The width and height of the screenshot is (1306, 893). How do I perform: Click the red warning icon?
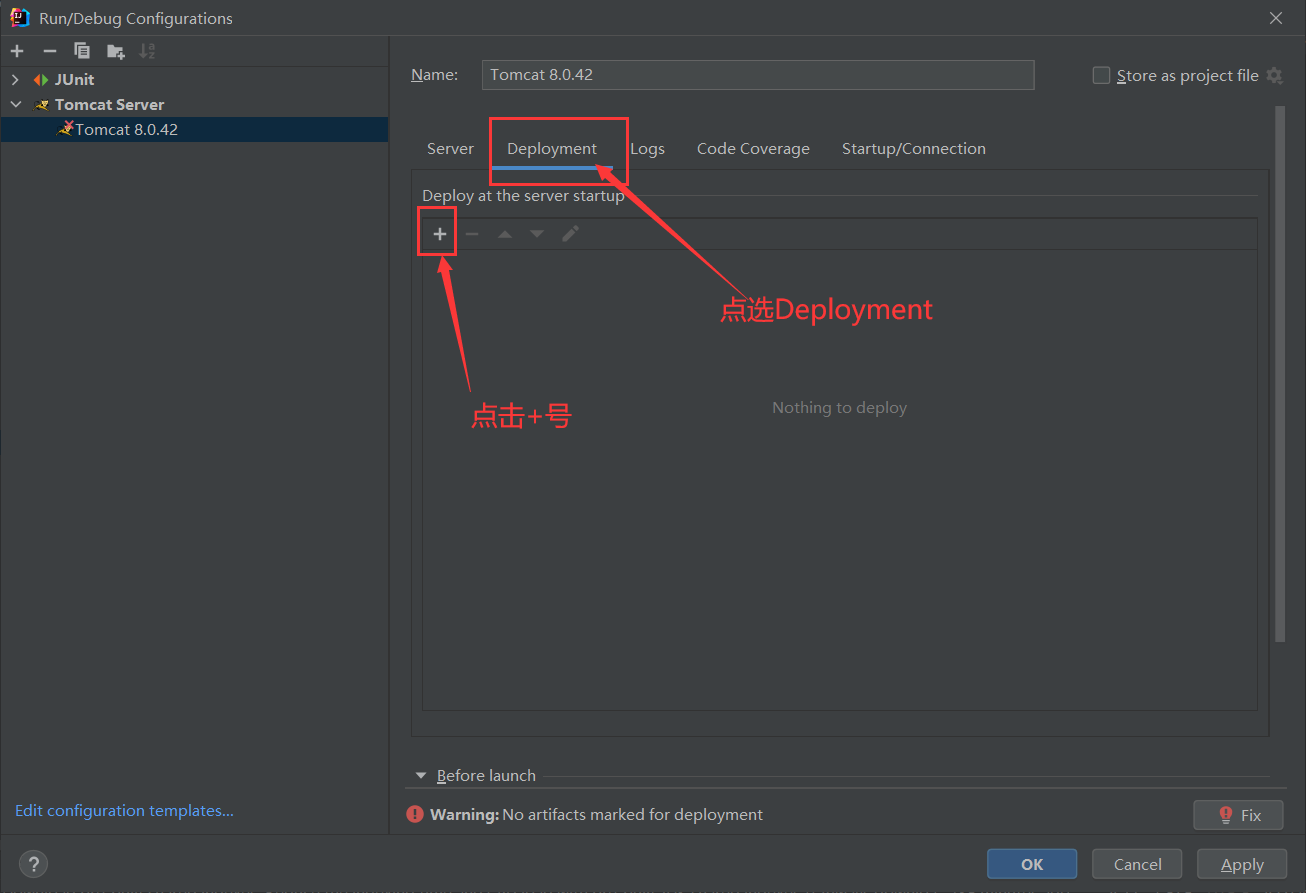point(415,814)
